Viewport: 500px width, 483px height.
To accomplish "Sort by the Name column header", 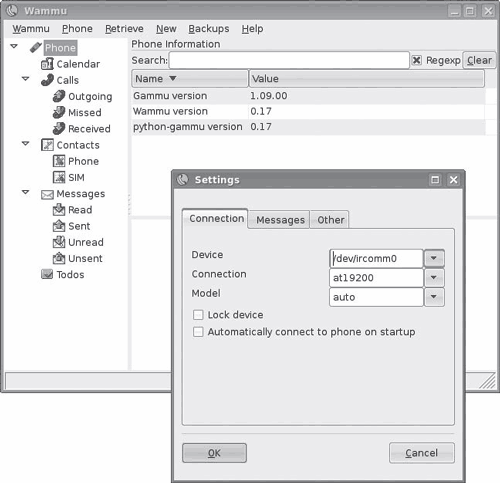I will [190, 79].
